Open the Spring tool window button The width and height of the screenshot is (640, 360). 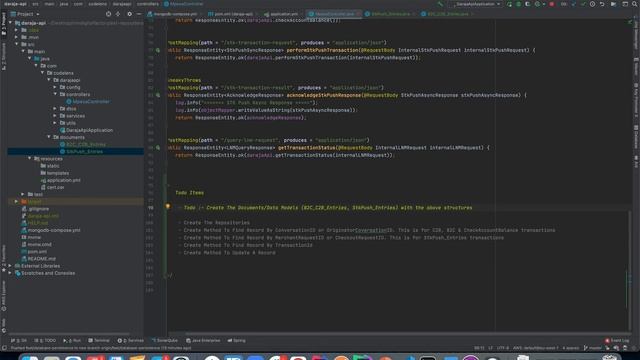[x=236, y=340]
